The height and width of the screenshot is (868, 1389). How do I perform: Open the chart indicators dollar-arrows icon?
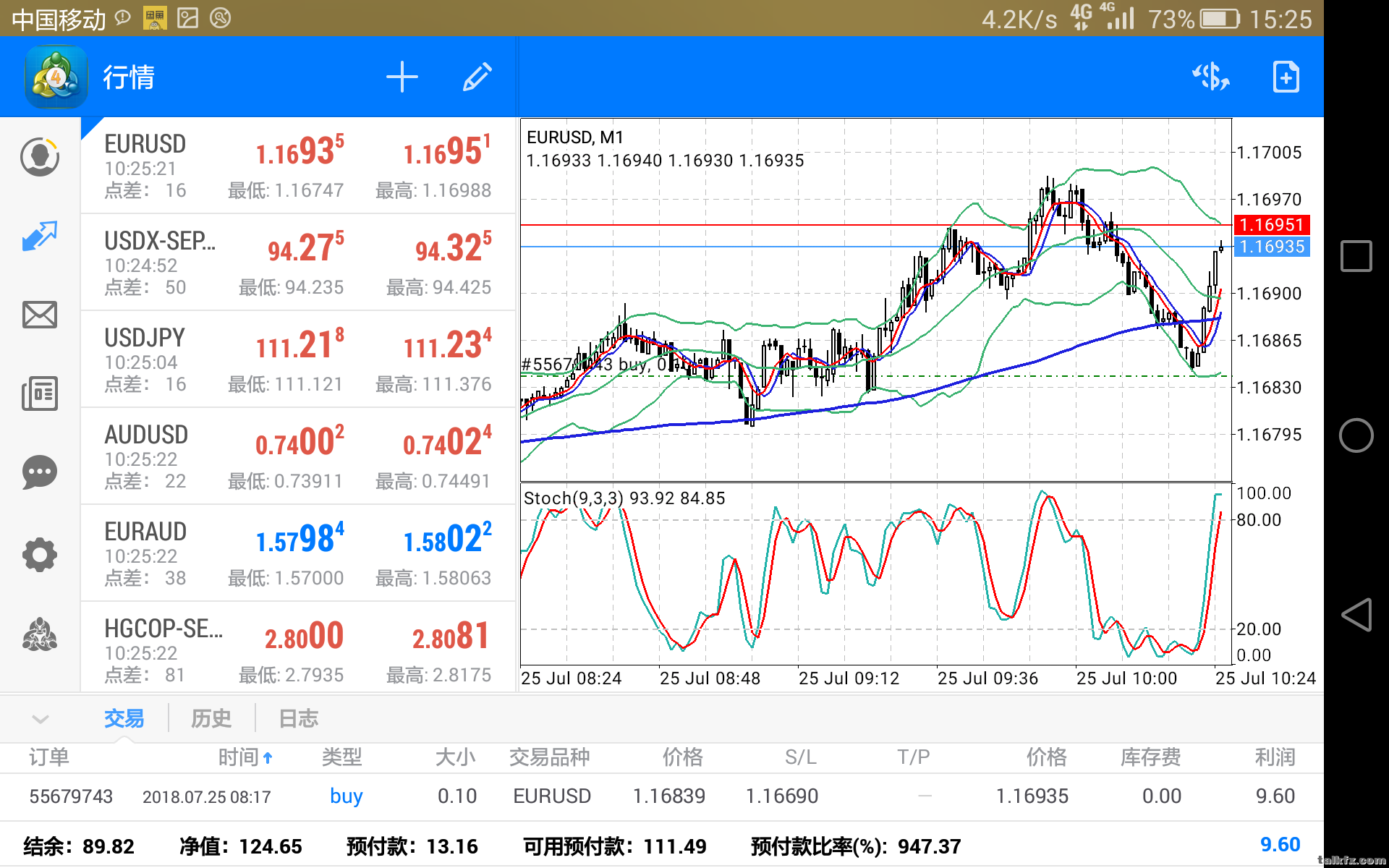[x=1211, y=76]
